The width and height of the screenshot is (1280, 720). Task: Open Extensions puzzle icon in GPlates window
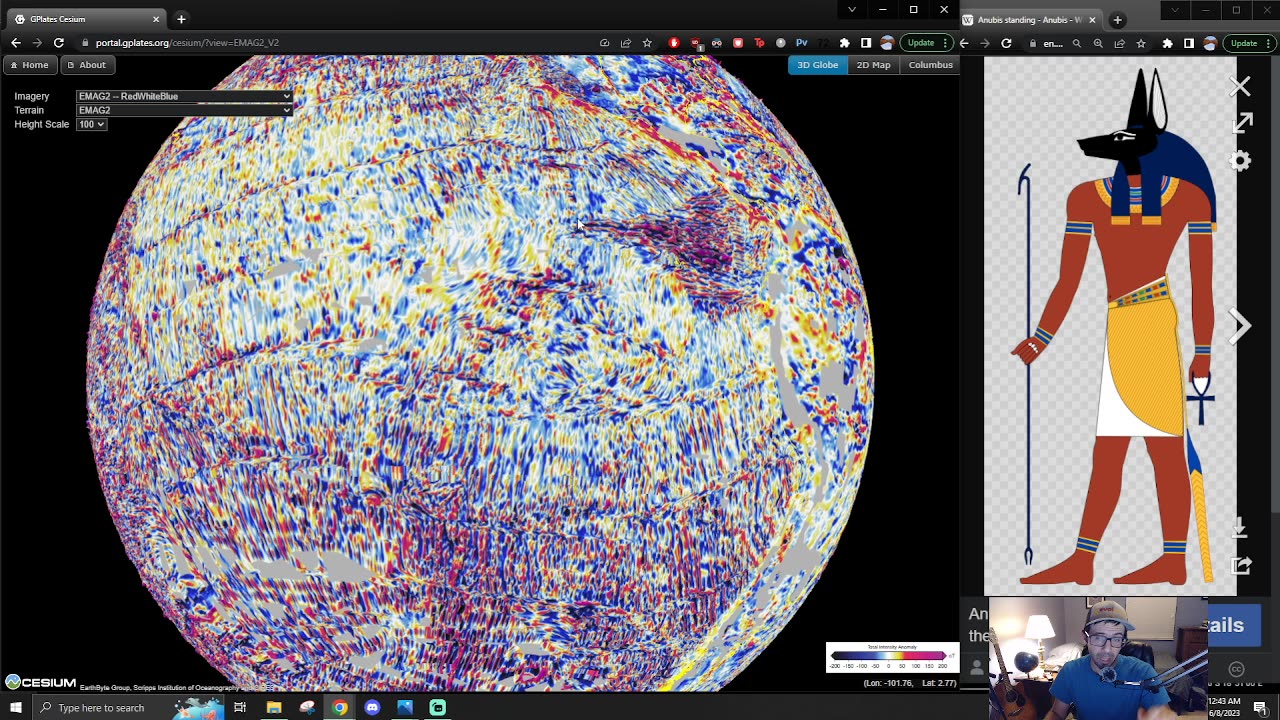click(845, 43)
